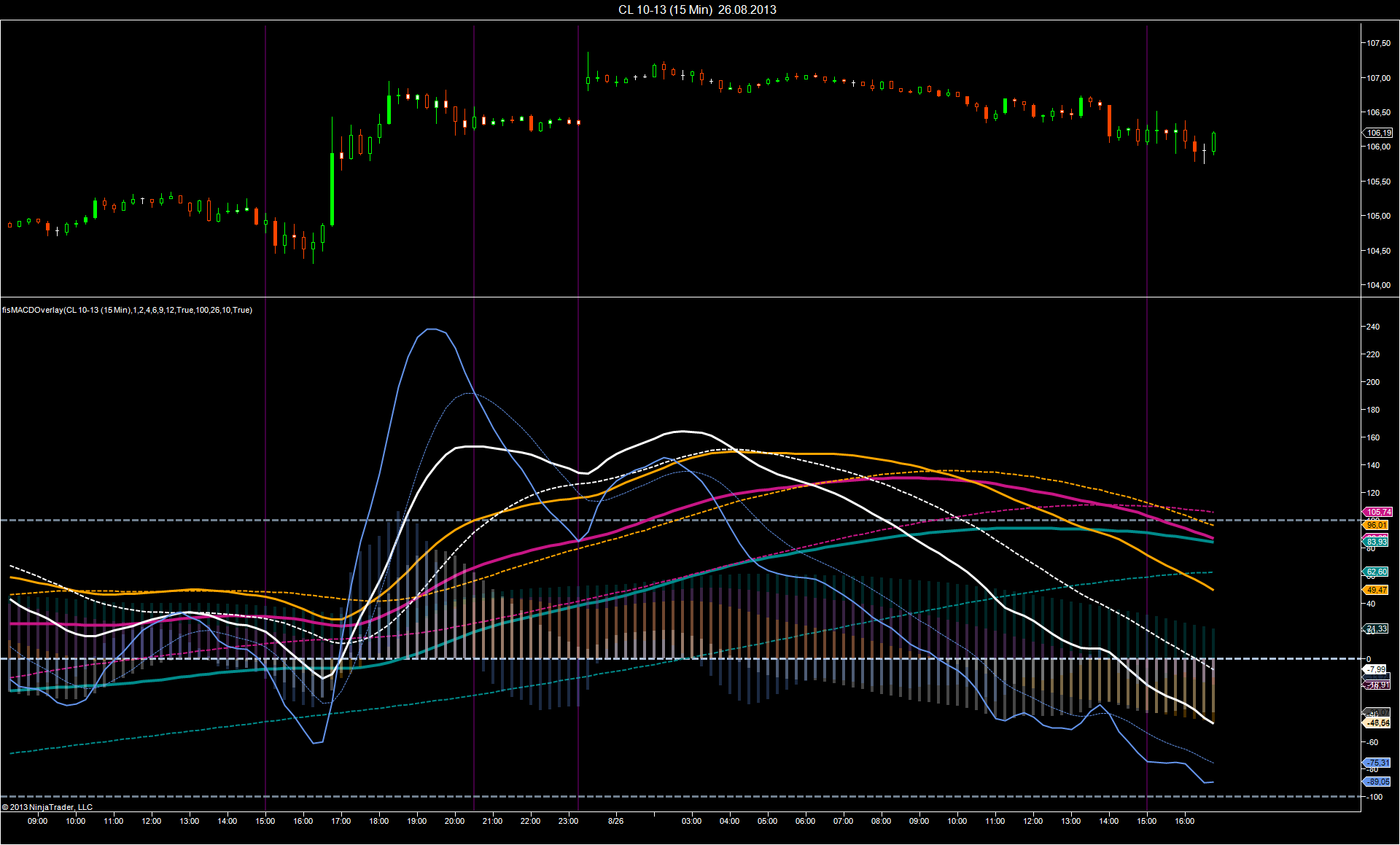Screen dimensions: 1400x845
Task: Click the 21,33 value marker
Action: [1376, 628]
